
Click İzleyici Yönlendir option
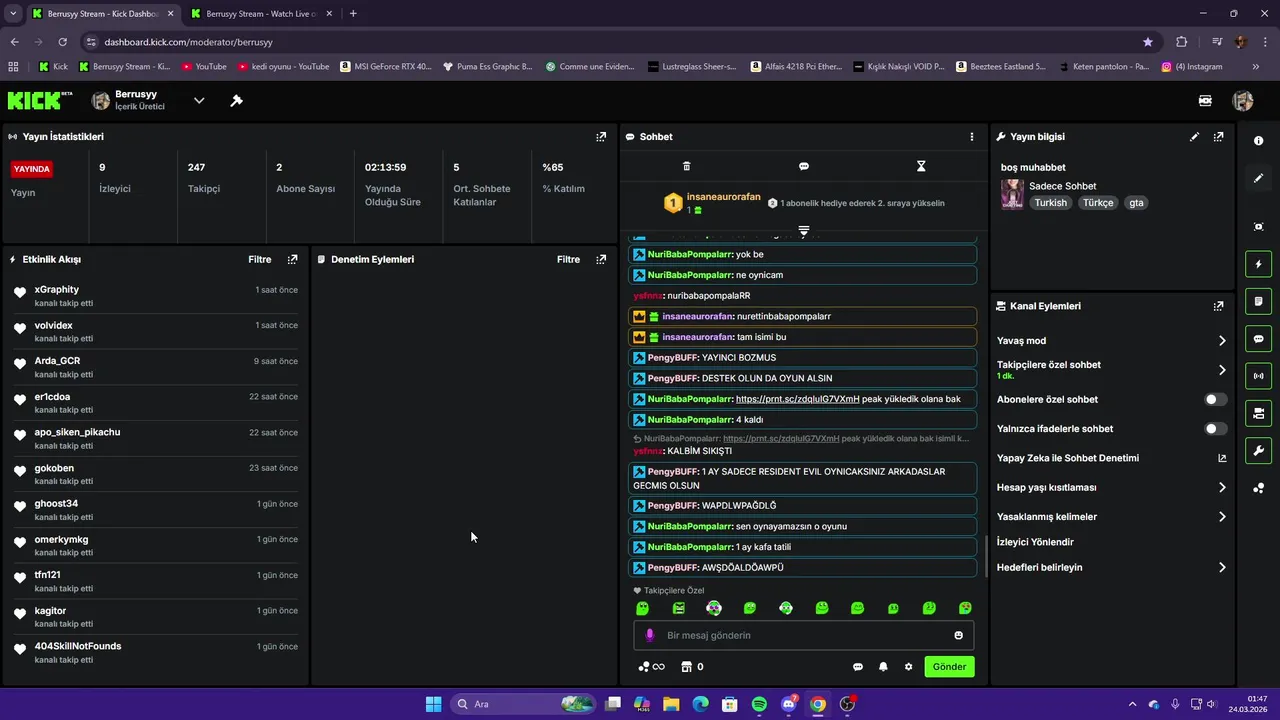pyautogui.click(x=1035, y=542)
